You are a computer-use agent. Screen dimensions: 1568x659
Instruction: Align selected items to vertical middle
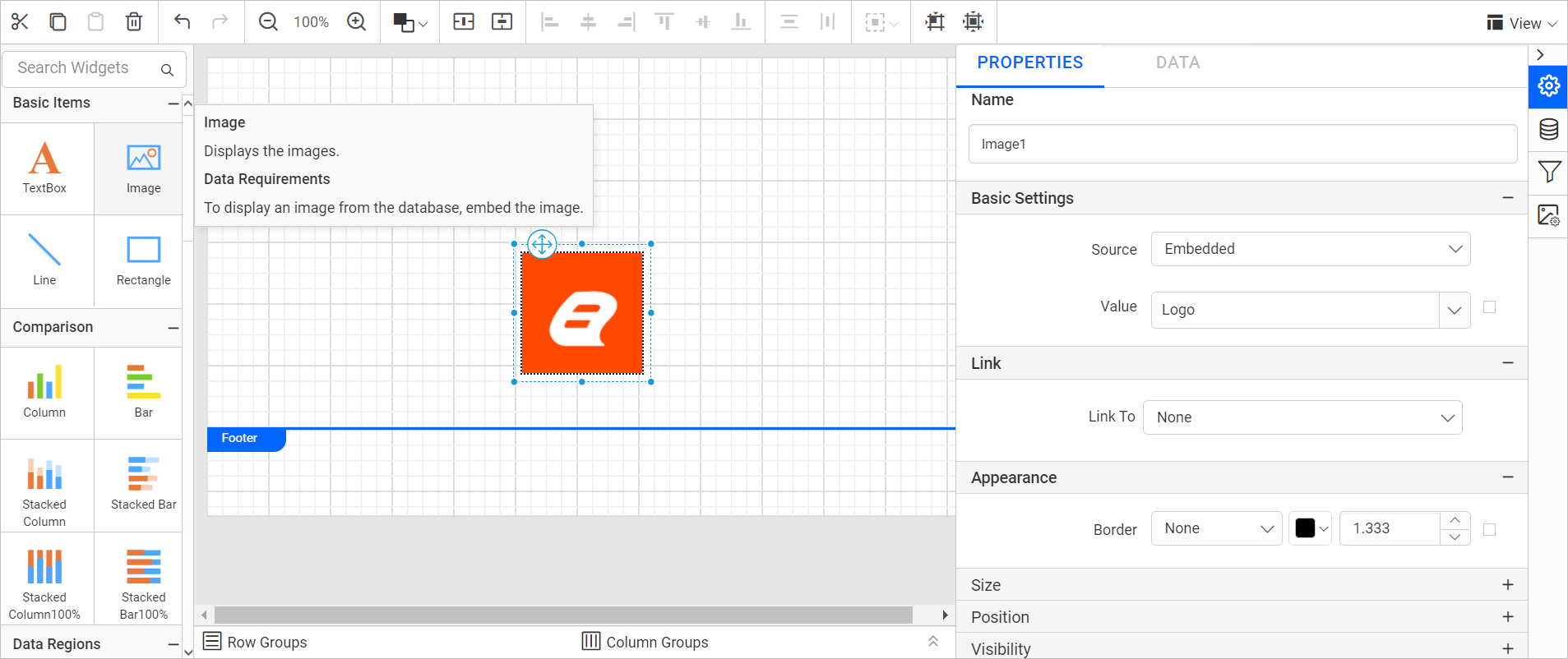point(702,21)
